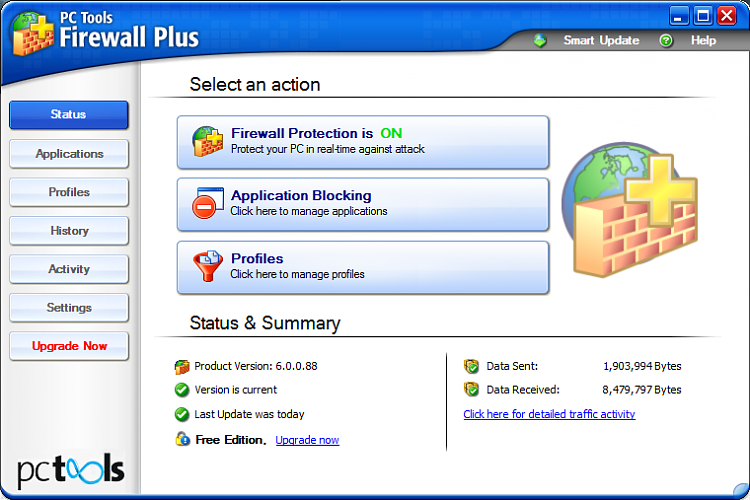Click the firewall globe icon beside Firewall Protection

(208, 142)
